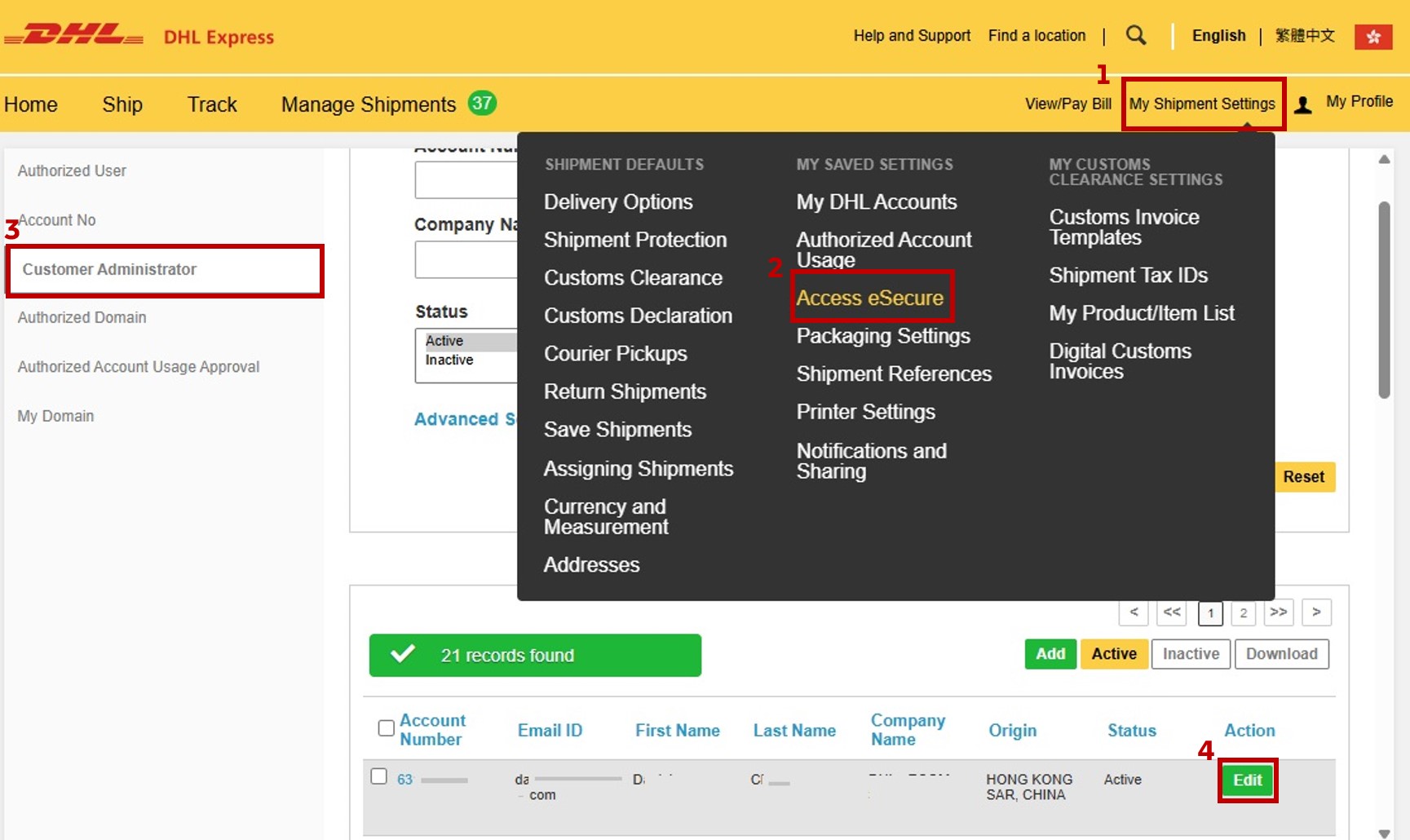The width and height of the screenshot is (1410, 840).
Task: Select all rows header checkbox
Action: 387,727
